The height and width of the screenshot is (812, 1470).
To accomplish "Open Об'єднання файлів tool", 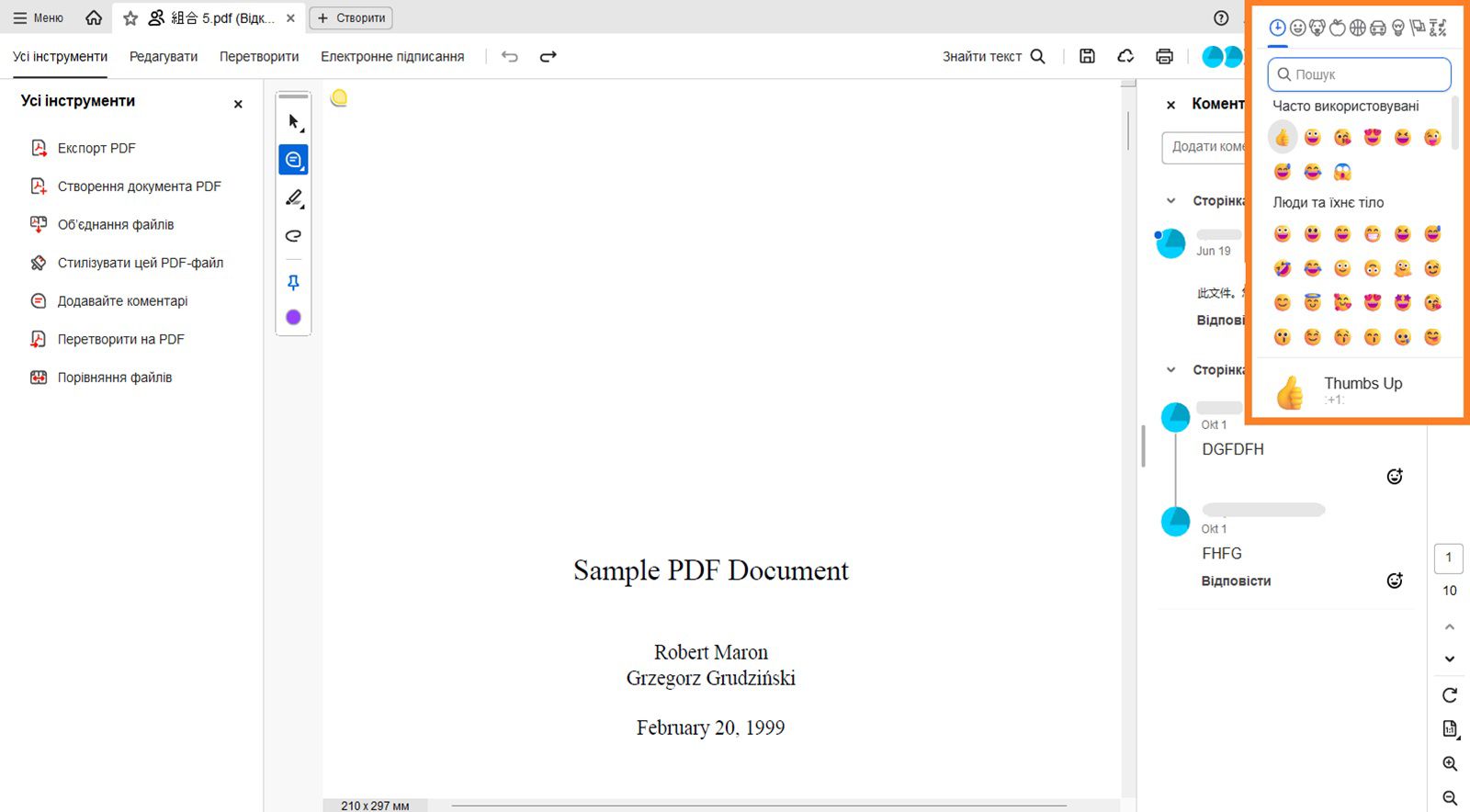I will click(102, 224).
